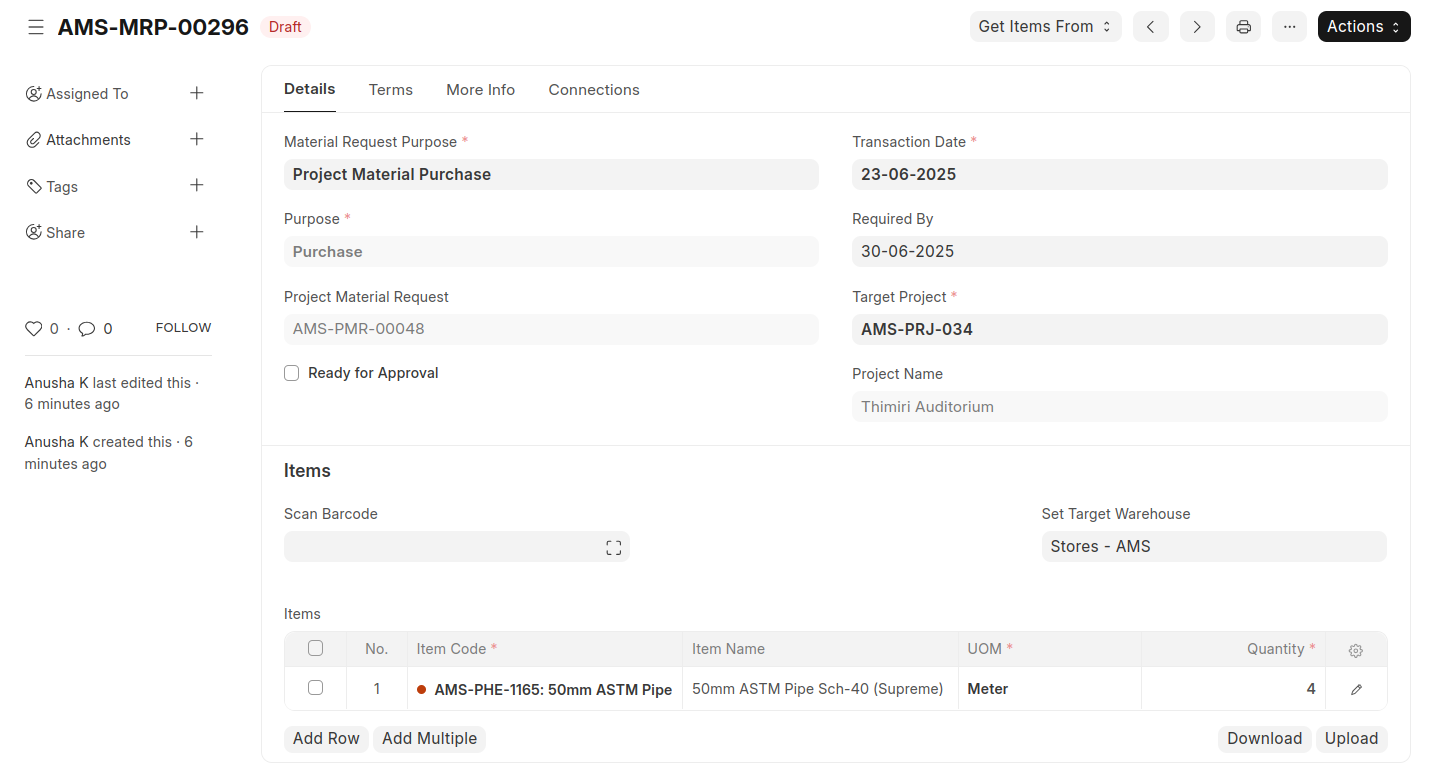1452x781 pixels.
Task: Enable Ready for Approval checkbox
Action: click(x=292, y=373)
